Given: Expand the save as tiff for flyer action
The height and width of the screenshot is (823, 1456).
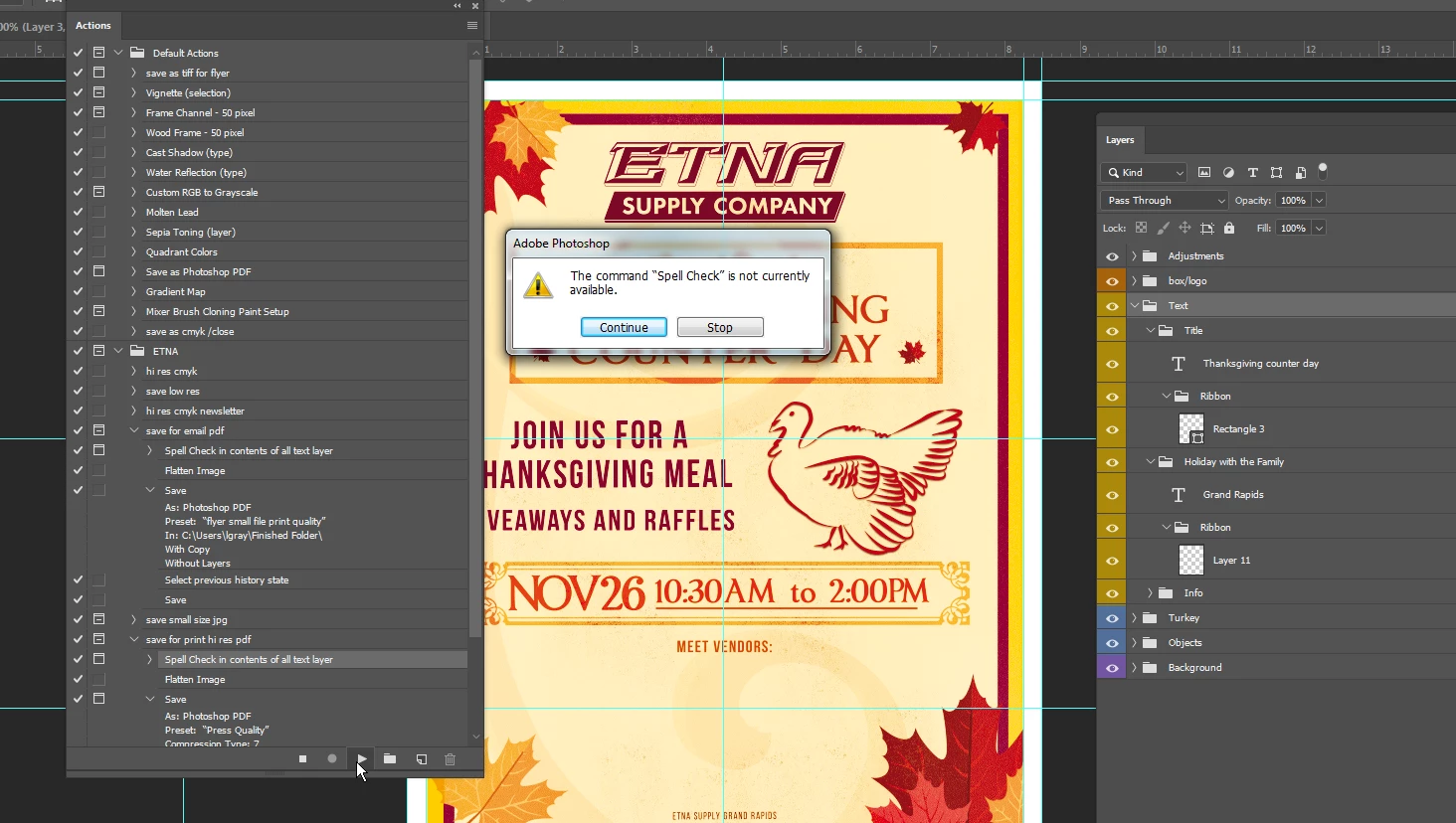Looking at the screenshot, I should 133,73.
